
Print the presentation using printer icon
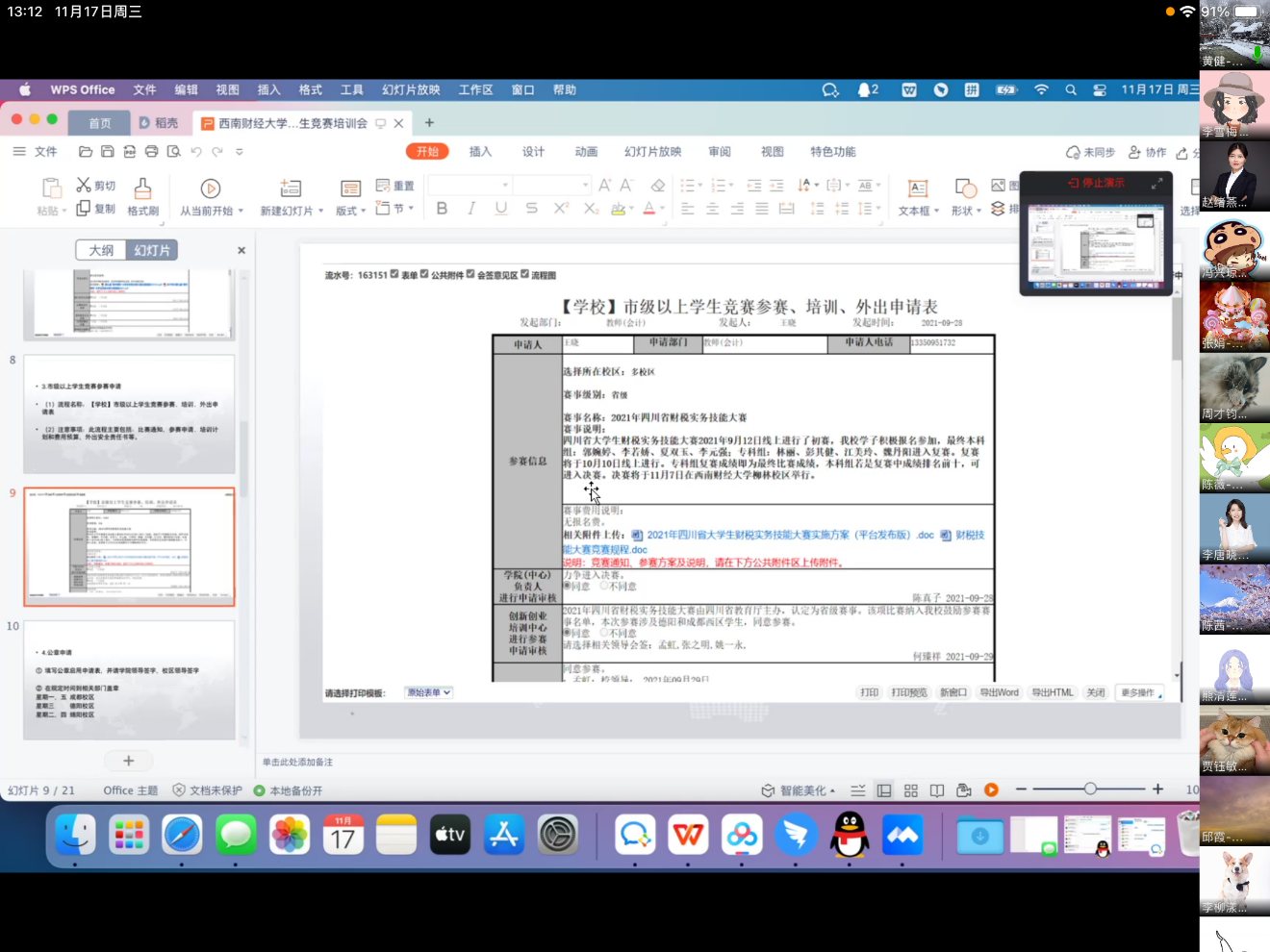click(x=151, y=152)
